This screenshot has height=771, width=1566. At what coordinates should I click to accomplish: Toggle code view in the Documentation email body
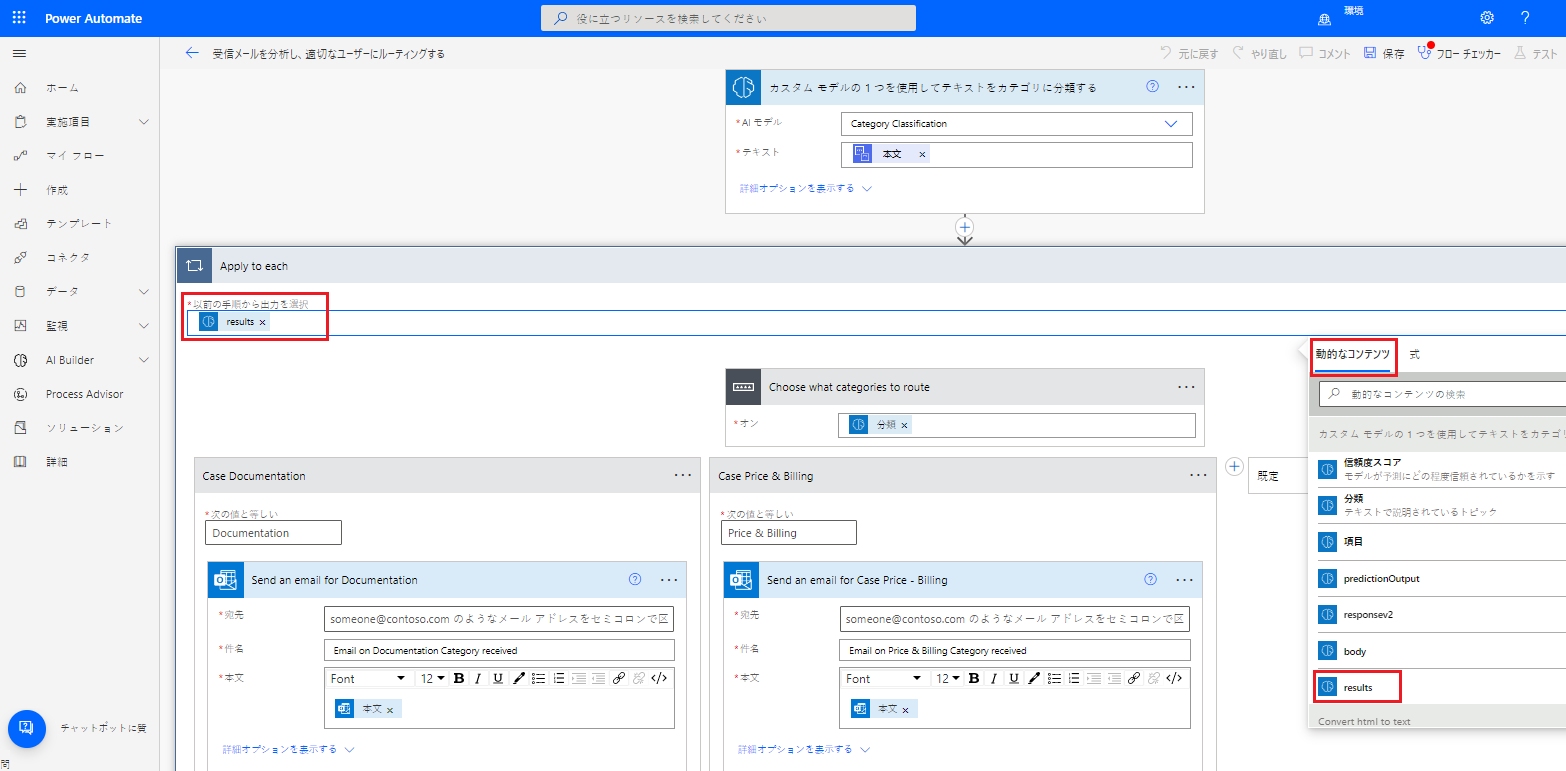(x=659, y=679)
